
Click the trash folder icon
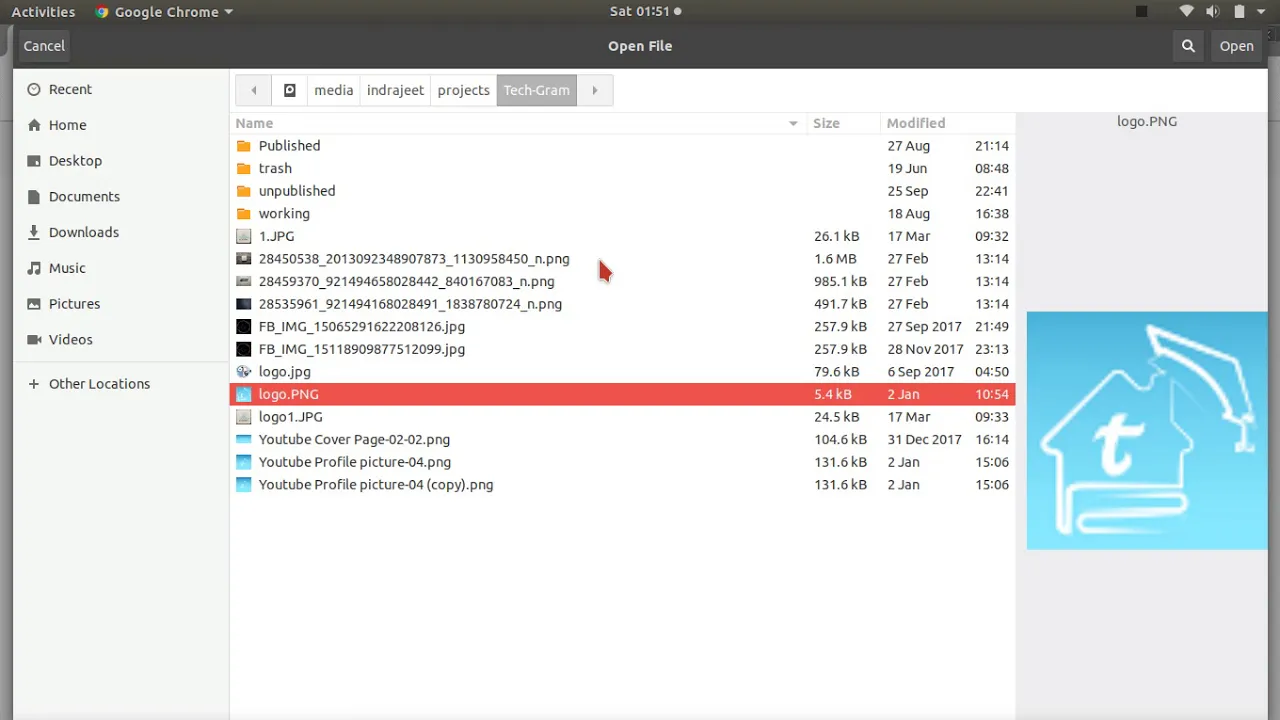click(x=243, y=168)
